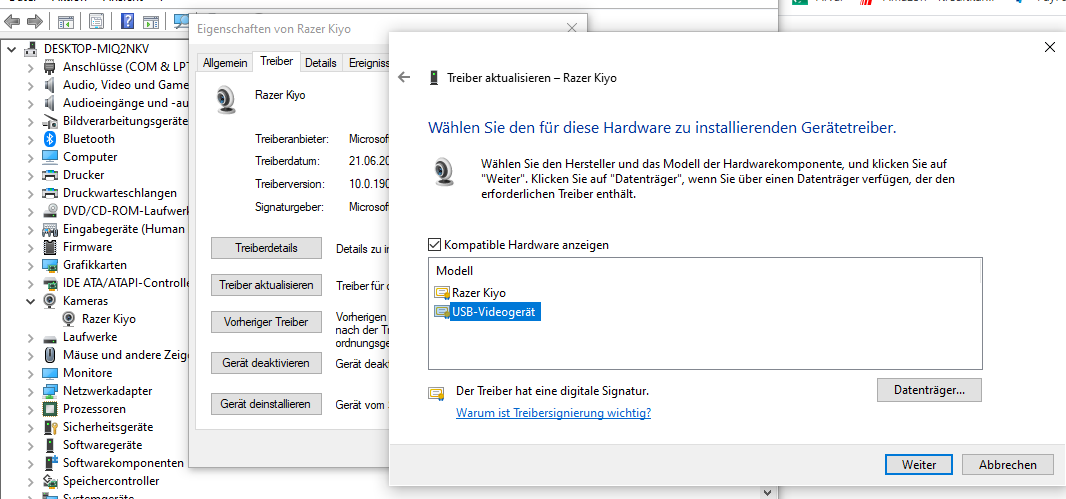Click the blue Help question mark icon

pos(127,22)
